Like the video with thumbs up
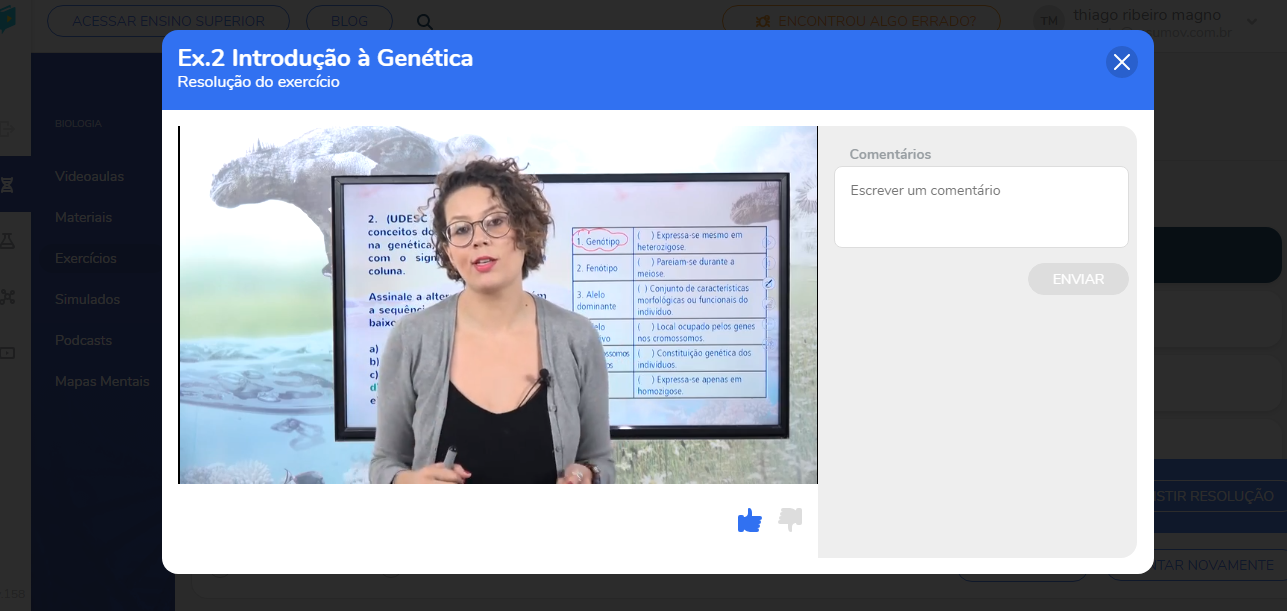Viewport: 1287px width, 611px height. [749, 520]
